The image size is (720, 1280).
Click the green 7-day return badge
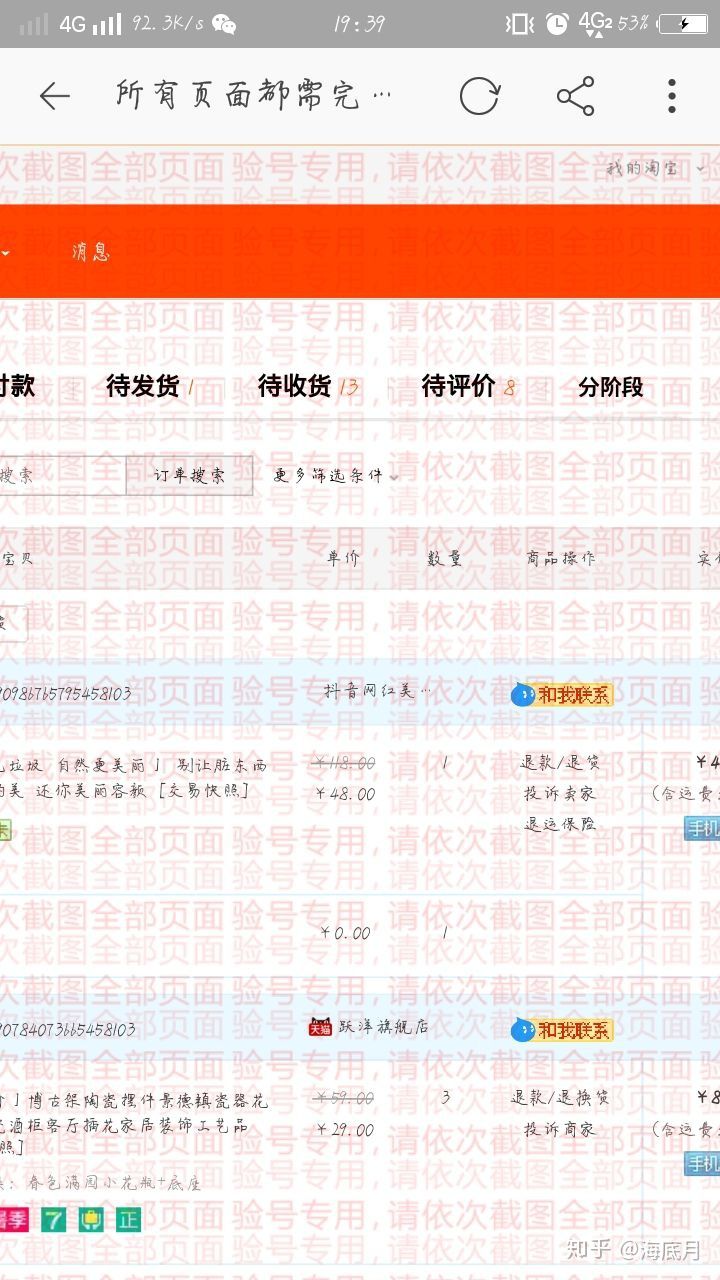[x=53, y=1219]
